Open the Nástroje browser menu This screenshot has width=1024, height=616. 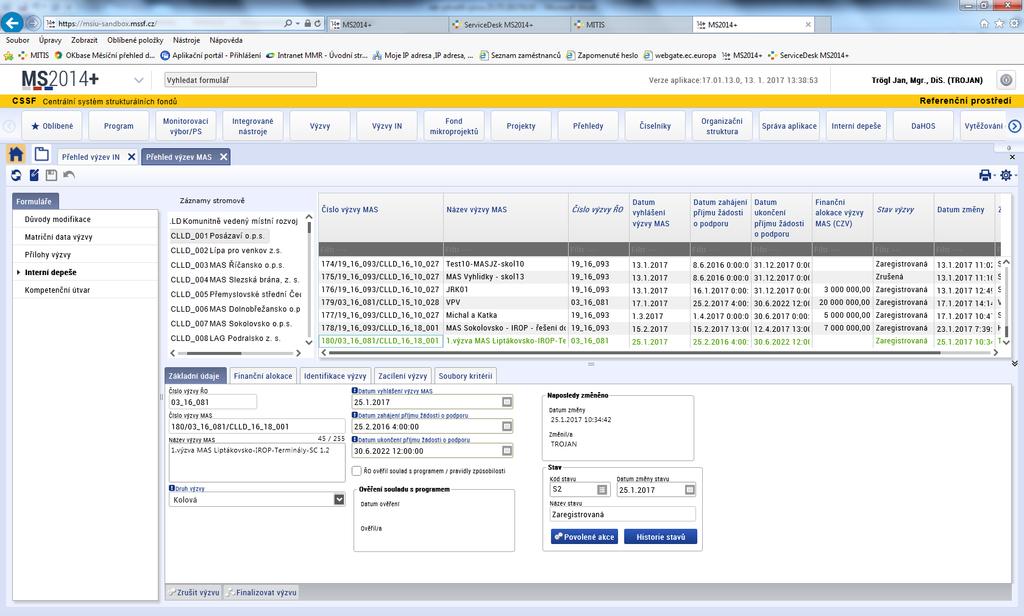pos(187,41)
